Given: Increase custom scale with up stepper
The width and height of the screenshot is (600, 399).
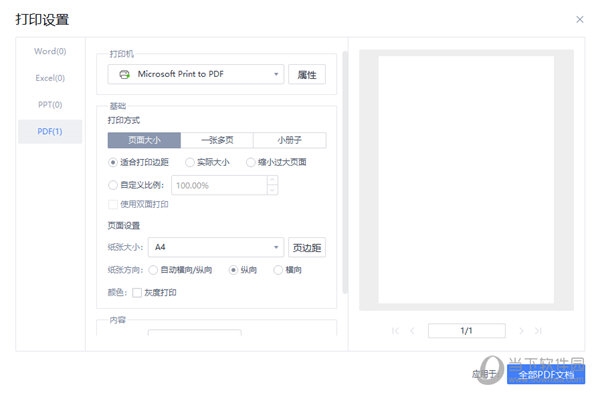Looking at the screenshot, I should pyautogui.click(x=272, y=181).
